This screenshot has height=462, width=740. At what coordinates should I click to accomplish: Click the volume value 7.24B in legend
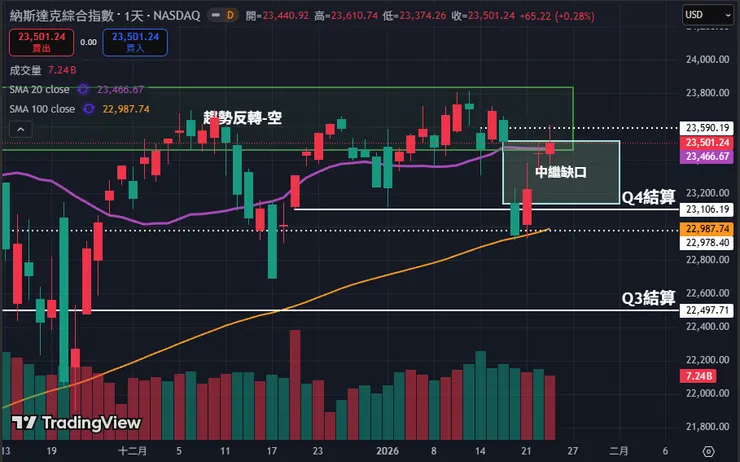(x=62, y=70)
